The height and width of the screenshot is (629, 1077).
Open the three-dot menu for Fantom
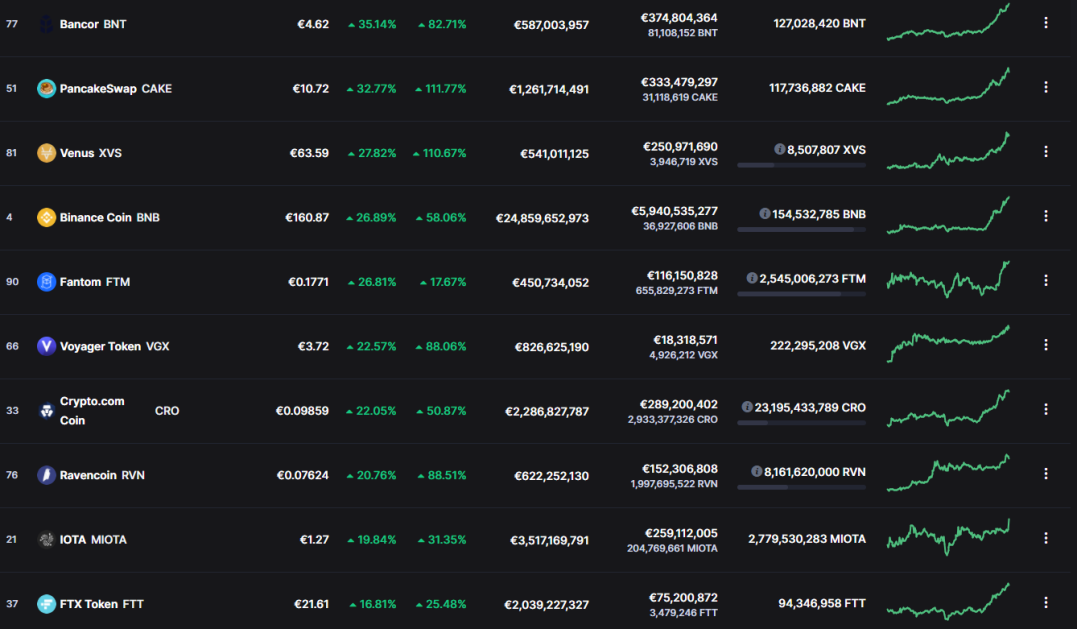tap(1045, 280)
